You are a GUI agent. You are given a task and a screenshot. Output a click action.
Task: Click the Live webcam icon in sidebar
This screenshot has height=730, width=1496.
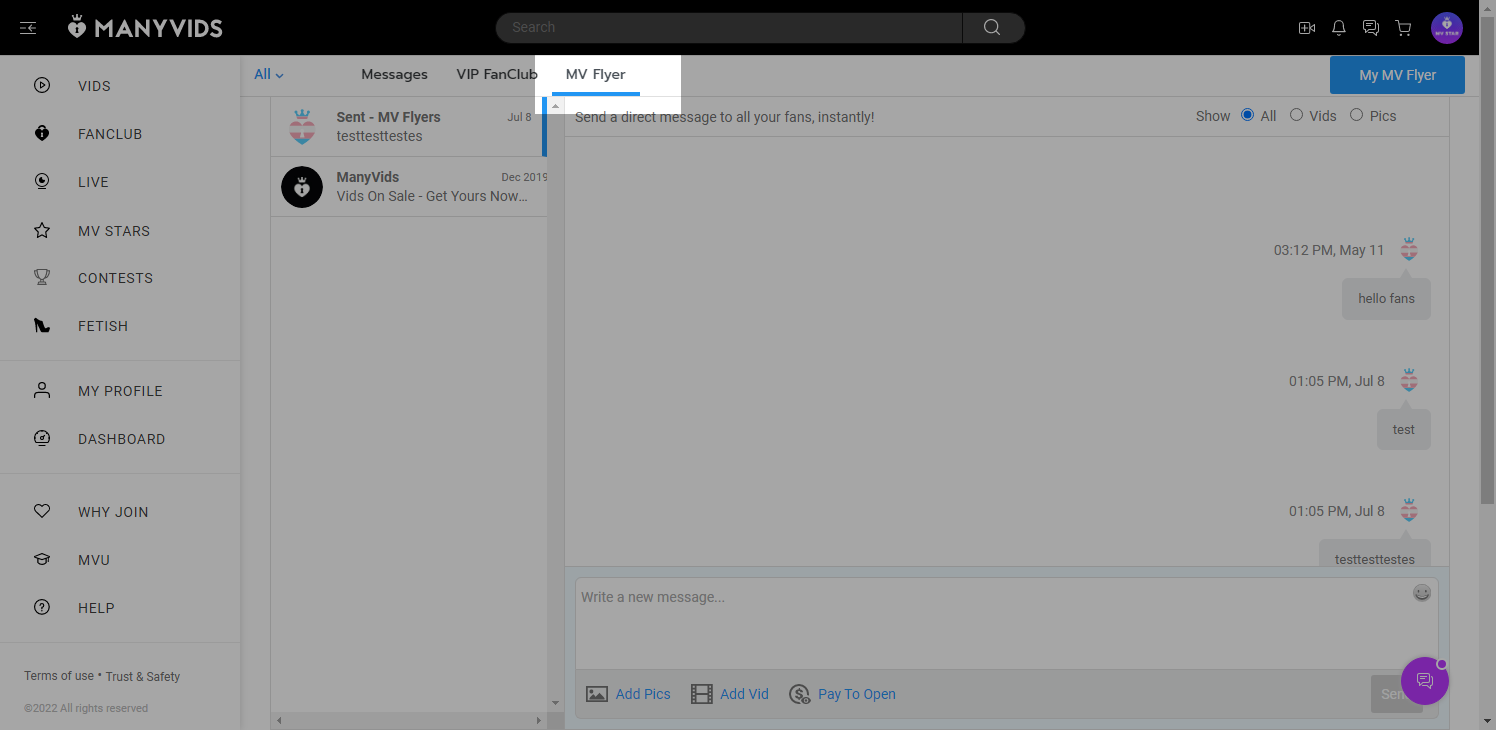tap(42, 182)
